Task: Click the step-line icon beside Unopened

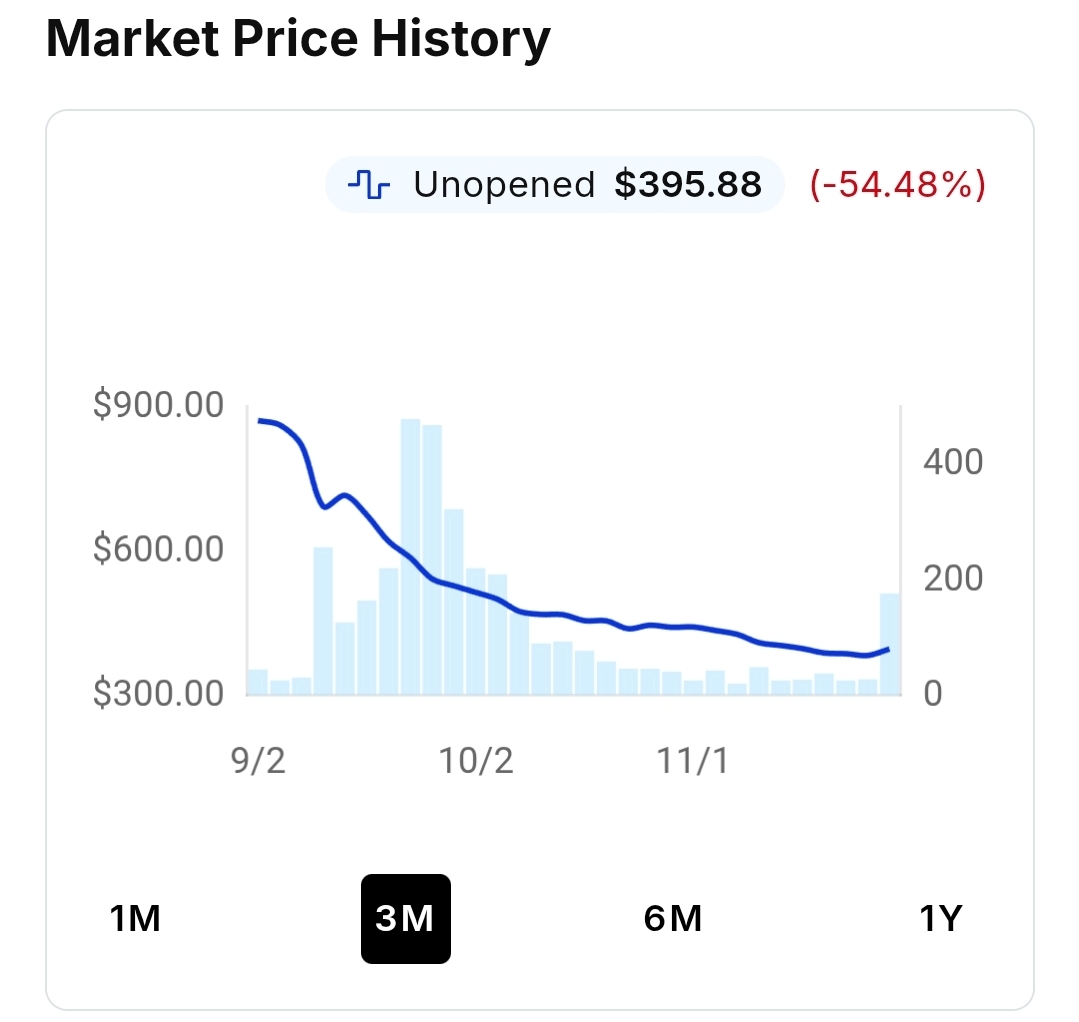Action: click(x=367, y=185)
